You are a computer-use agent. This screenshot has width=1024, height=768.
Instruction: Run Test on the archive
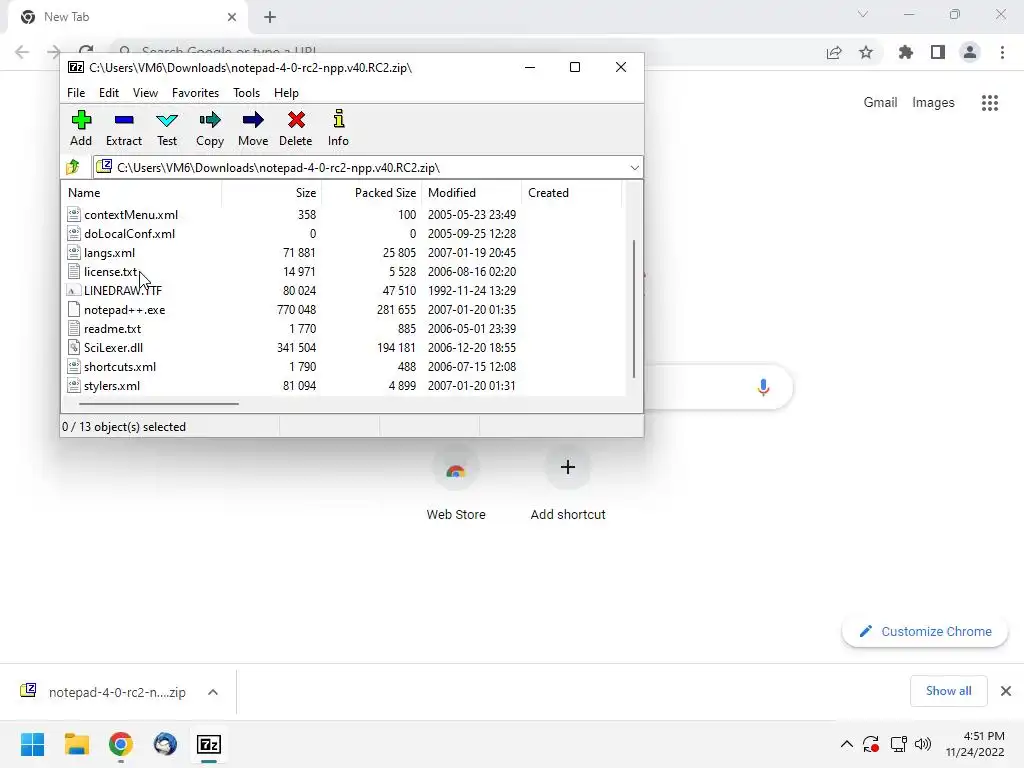[x=167, y=128]
